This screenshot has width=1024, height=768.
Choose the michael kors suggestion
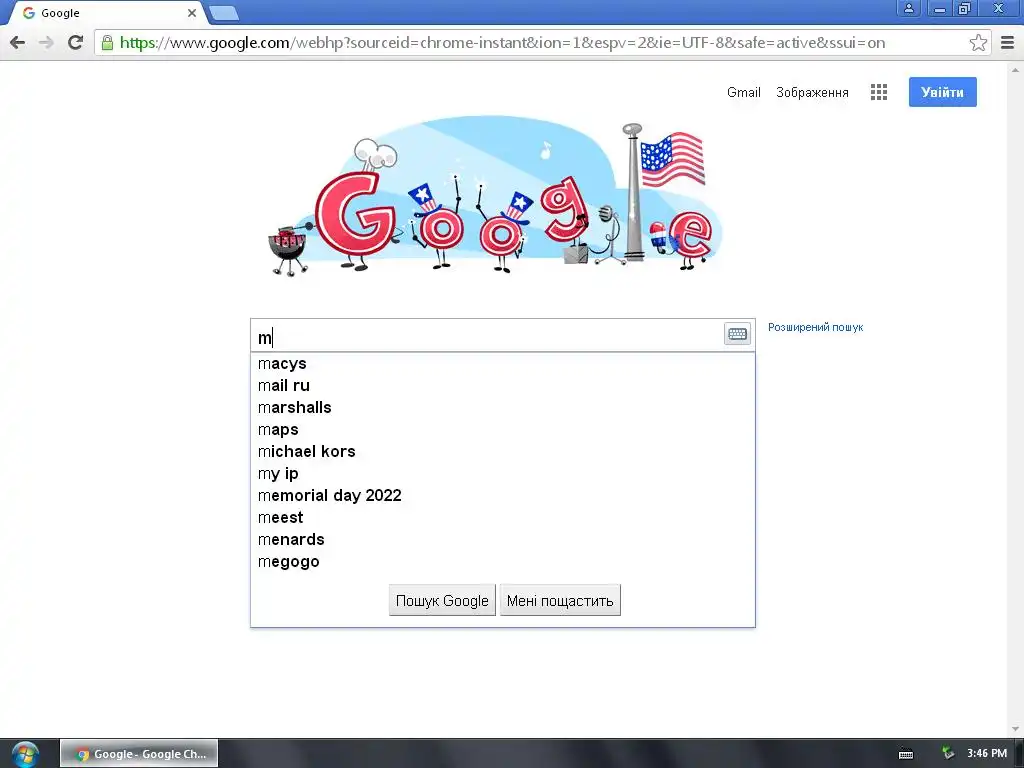[503, 452]
